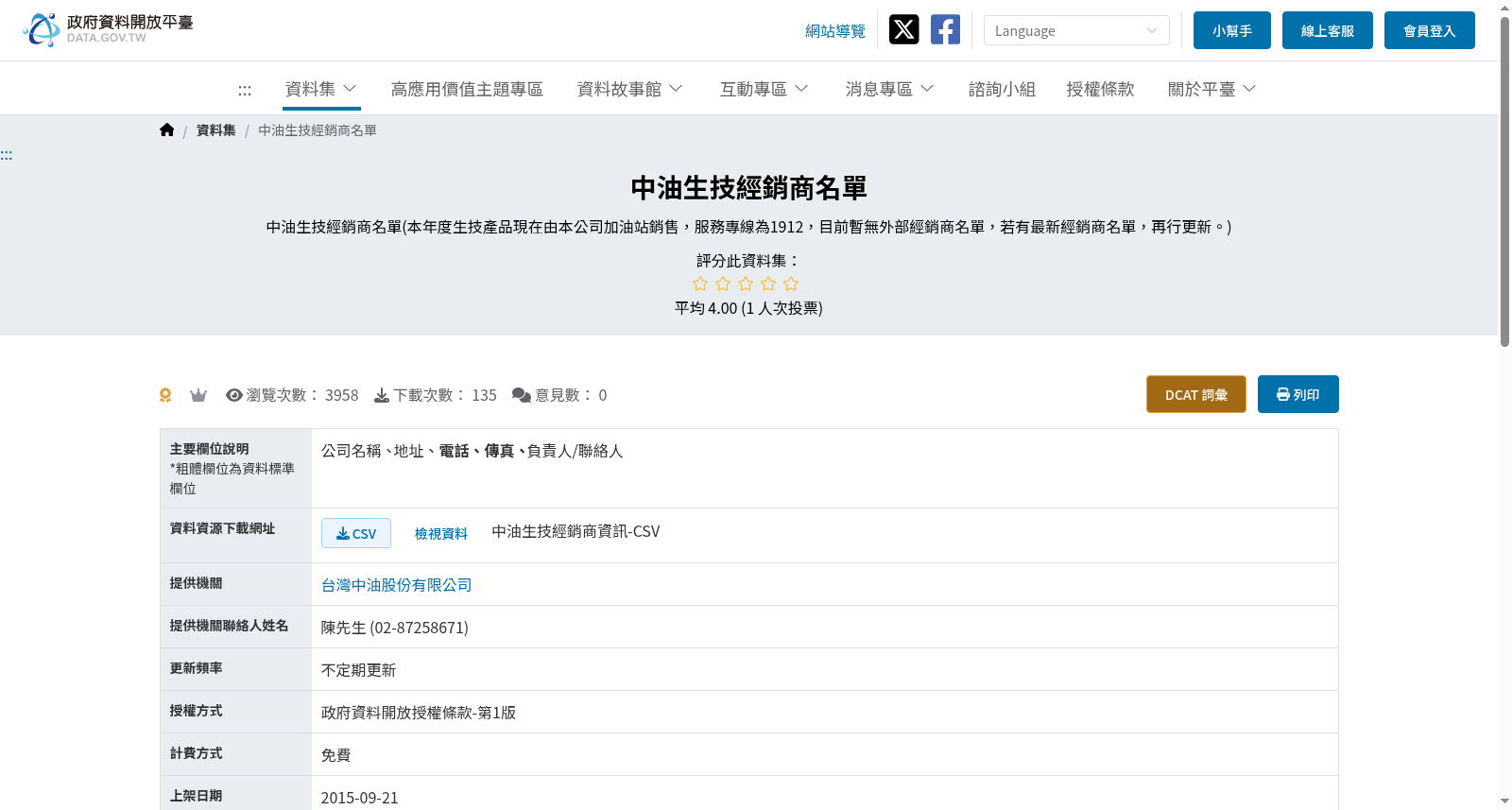This screenshot has height=810, width=1512.
Task: Click the 瀏覽次數 value 3958
Action: [x=342, y=395]
